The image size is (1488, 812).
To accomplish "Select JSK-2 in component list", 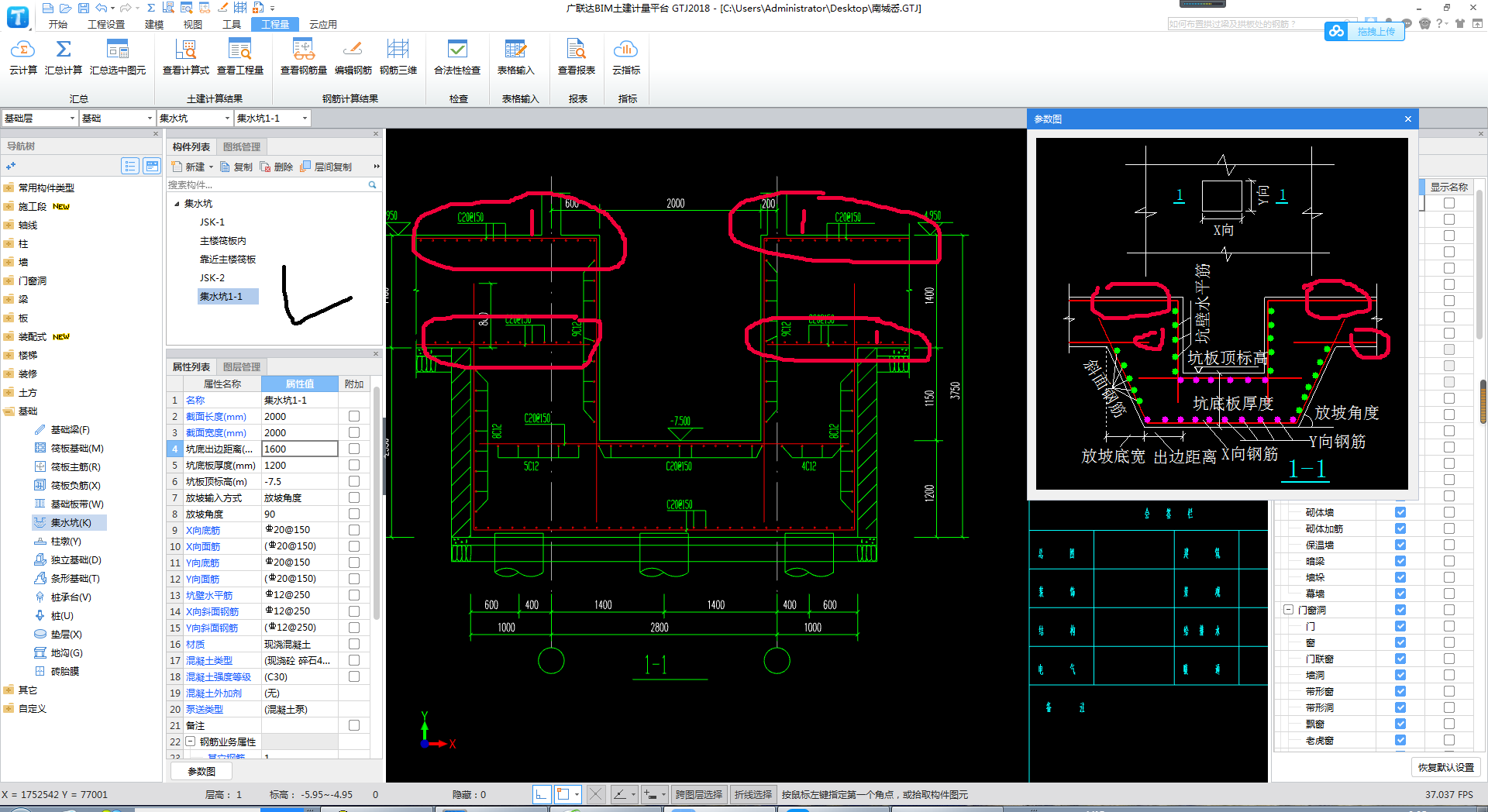I will pyautogui.click(x=212, y=277).
